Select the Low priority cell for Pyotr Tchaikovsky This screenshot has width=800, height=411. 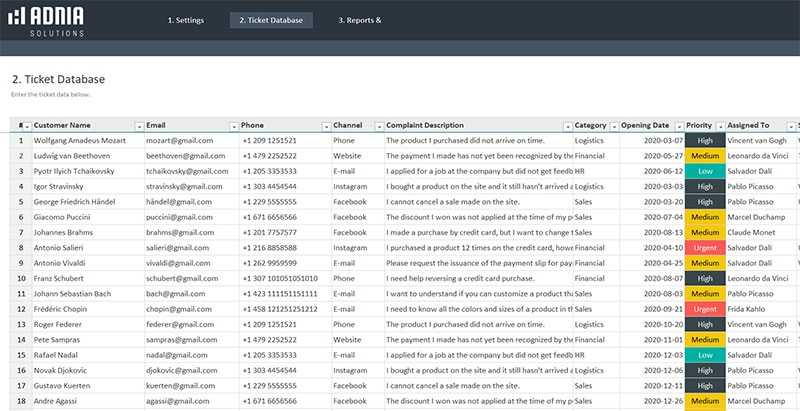(705, 171)
